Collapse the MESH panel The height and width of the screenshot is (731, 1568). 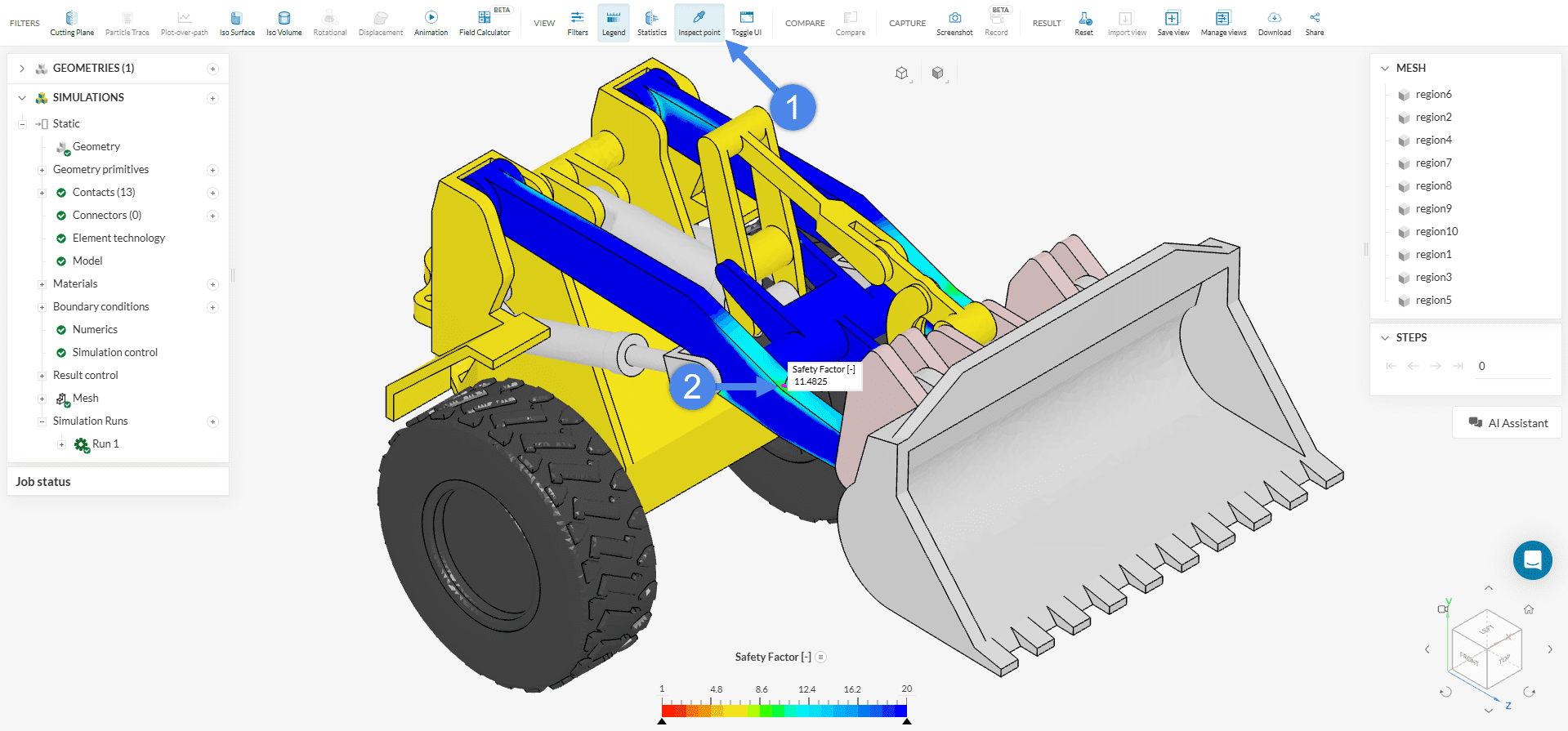[1385, 69]
